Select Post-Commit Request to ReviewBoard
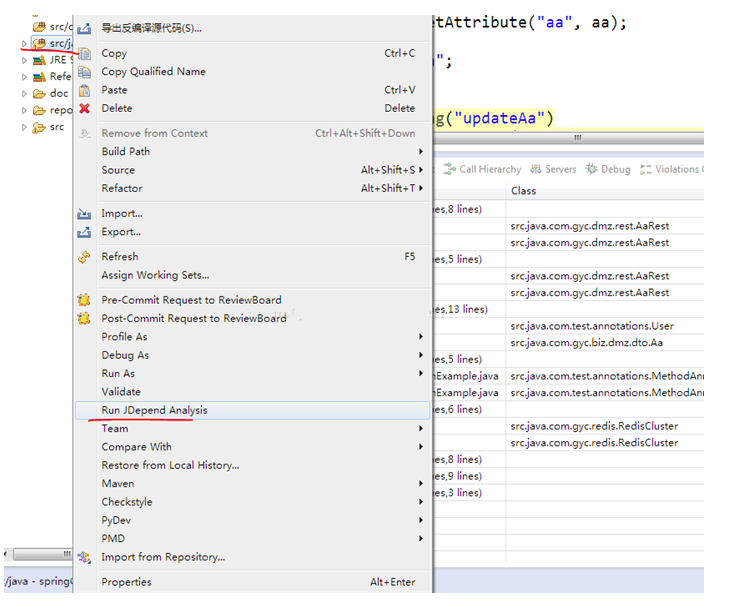The width and height of the screenshot is (735, 601). [x=253, y=318]
